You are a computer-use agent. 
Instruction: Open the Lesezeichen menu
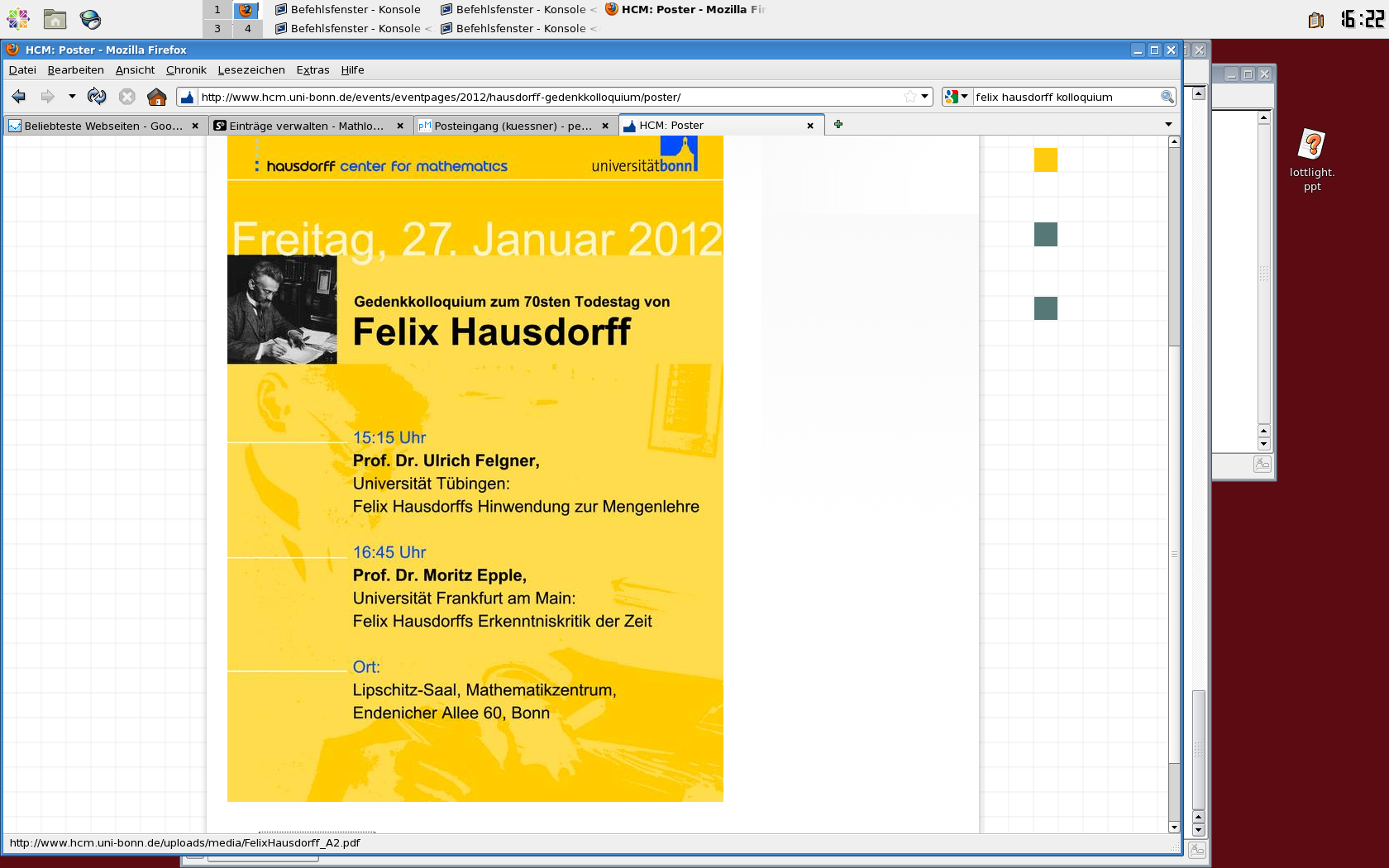pyautogui.click(x=251, y=70)
